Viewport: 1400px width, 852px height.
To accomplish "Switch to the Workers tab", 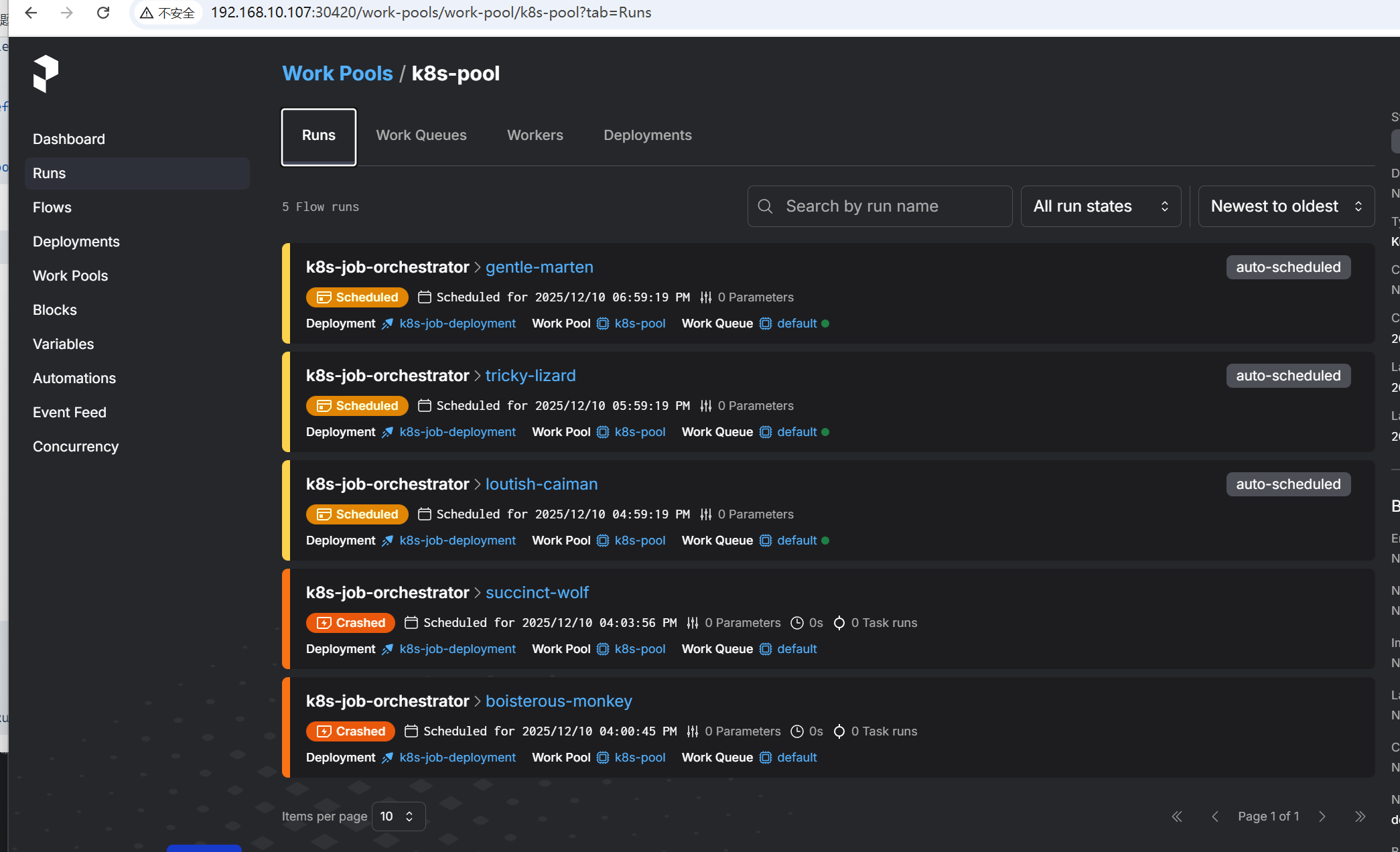I will pyautogui.click(x=535, y=135).
